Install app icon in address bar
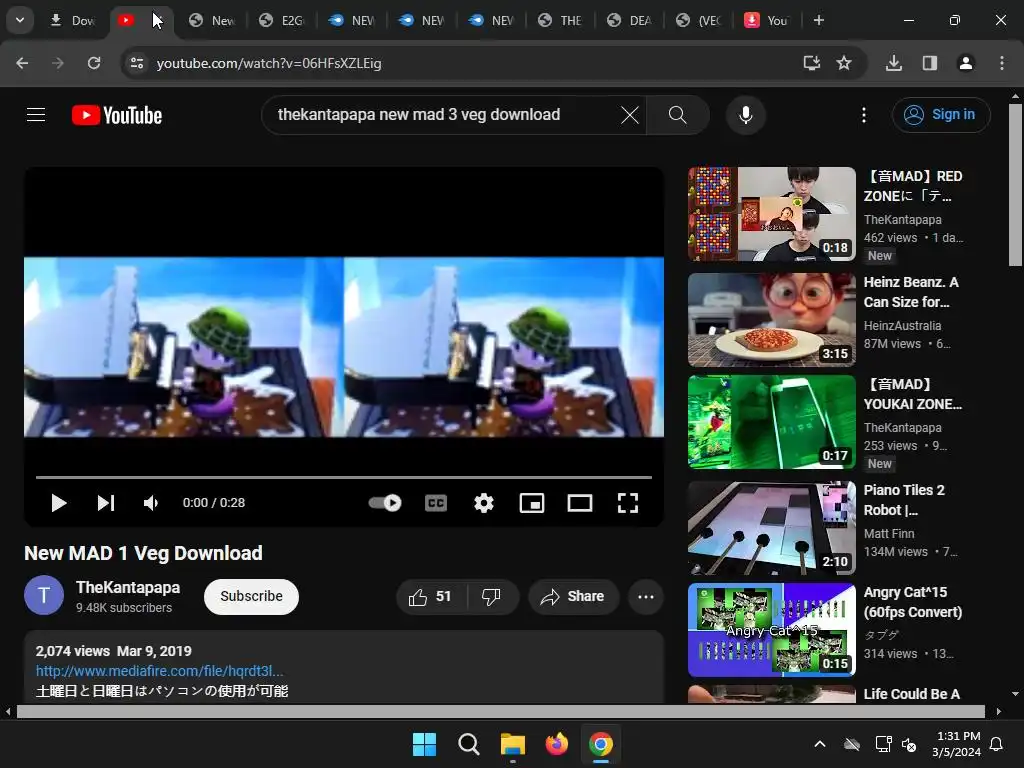Image resolution: width=1024 pixels, height=768 pixels. pos(812,63)
